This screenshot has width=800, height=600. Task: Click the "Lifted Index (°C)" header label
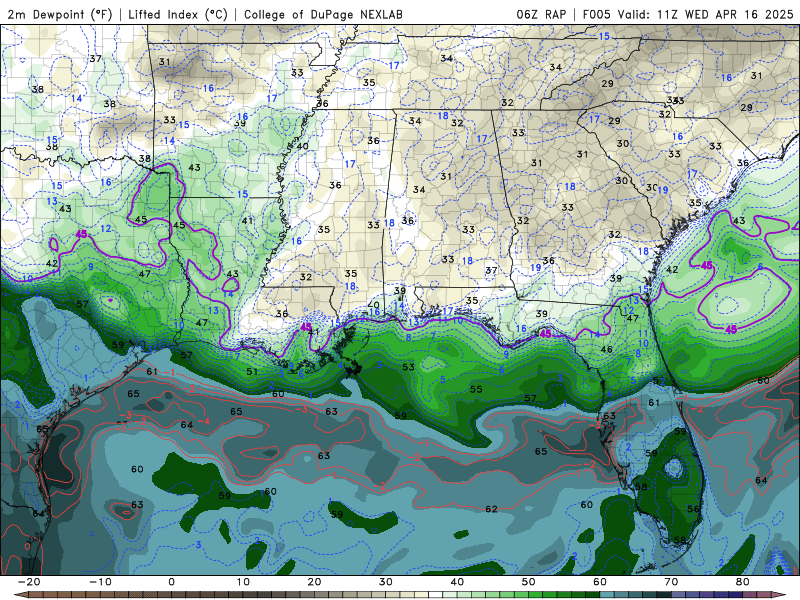click(x=178, y=15)
